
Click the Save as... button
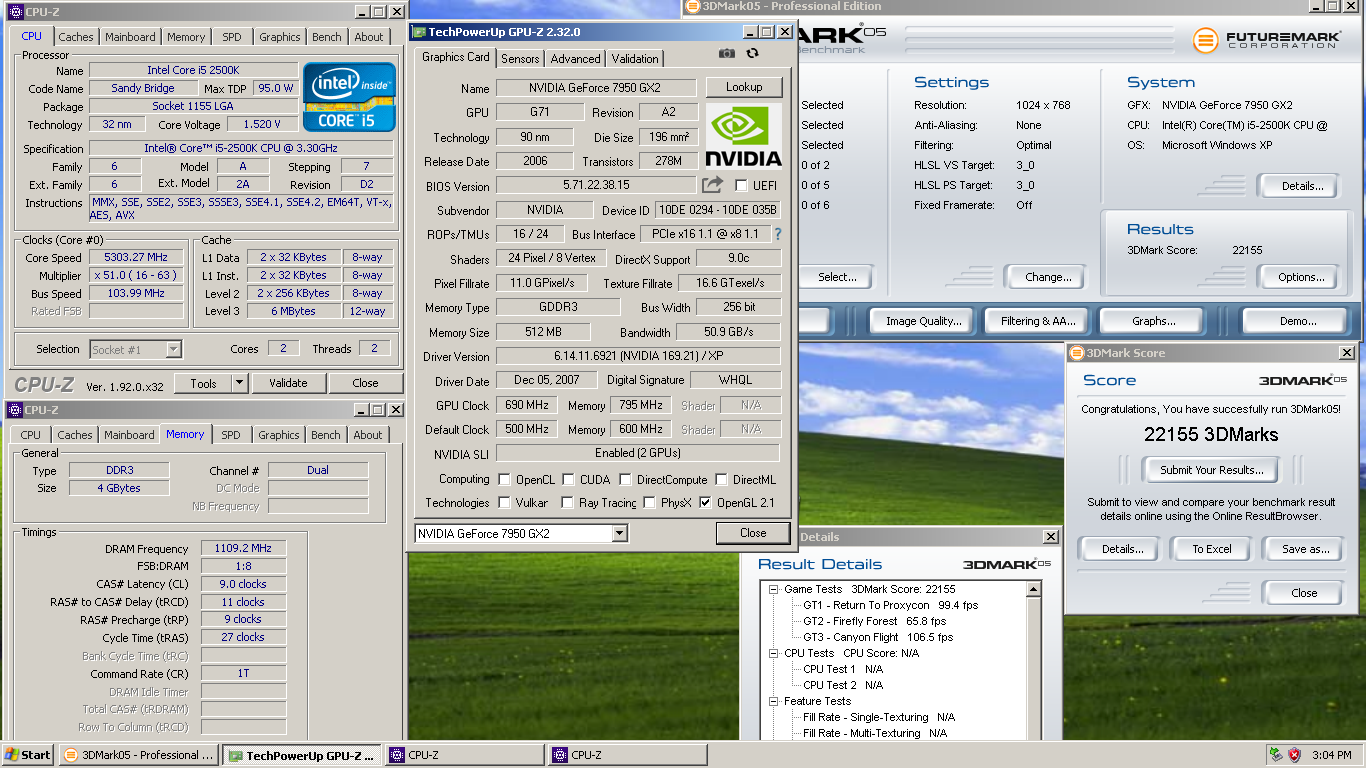1305,549
